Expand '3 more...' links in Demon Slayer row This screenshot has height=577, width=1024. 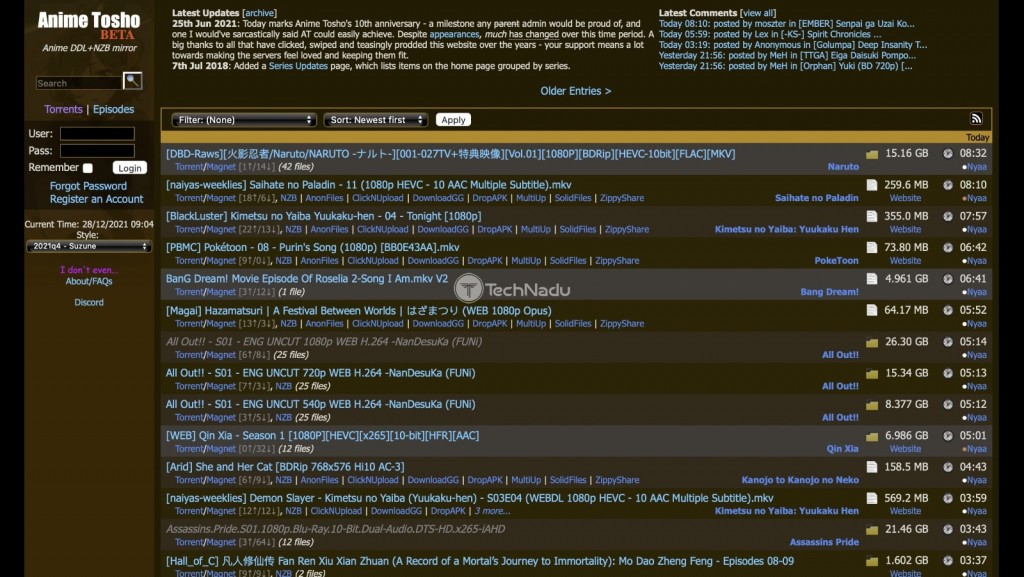[x=492, y=511]
